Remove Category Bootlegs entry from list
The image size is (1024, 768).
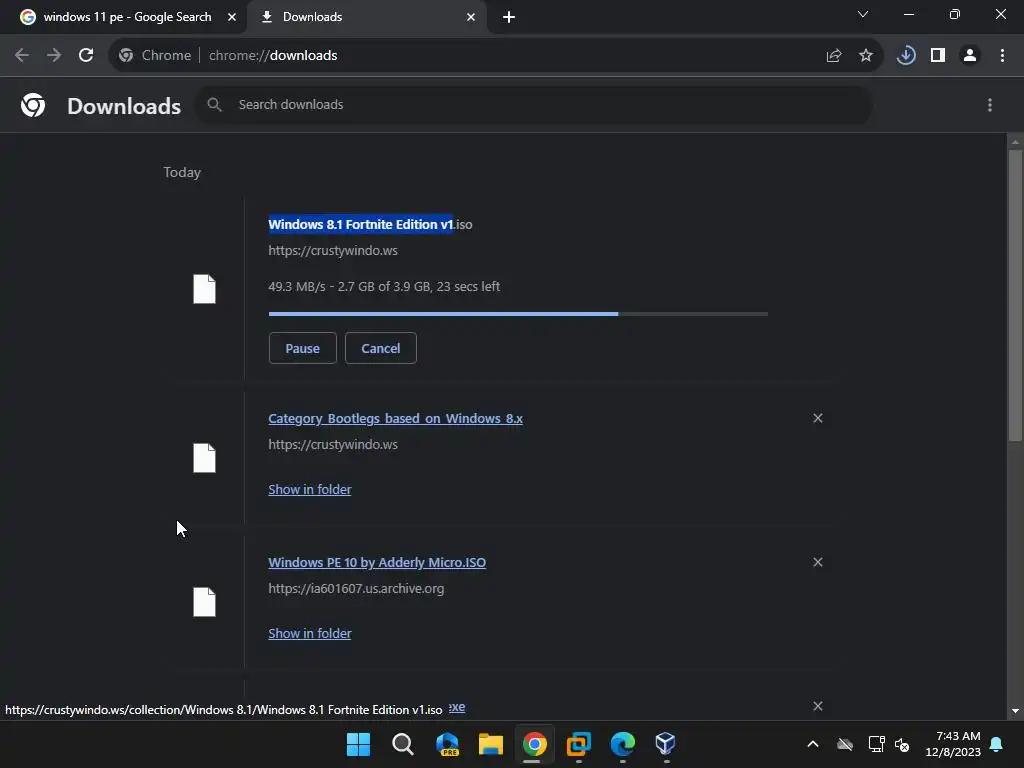[x=818, y=418]
